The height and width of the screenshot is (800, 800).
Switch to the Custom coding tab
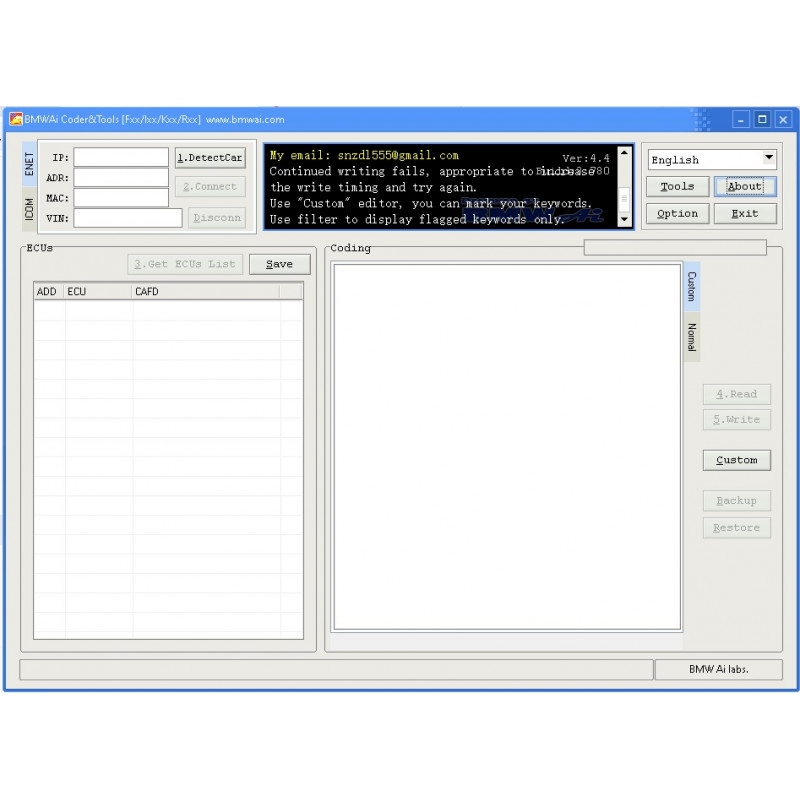691,286
